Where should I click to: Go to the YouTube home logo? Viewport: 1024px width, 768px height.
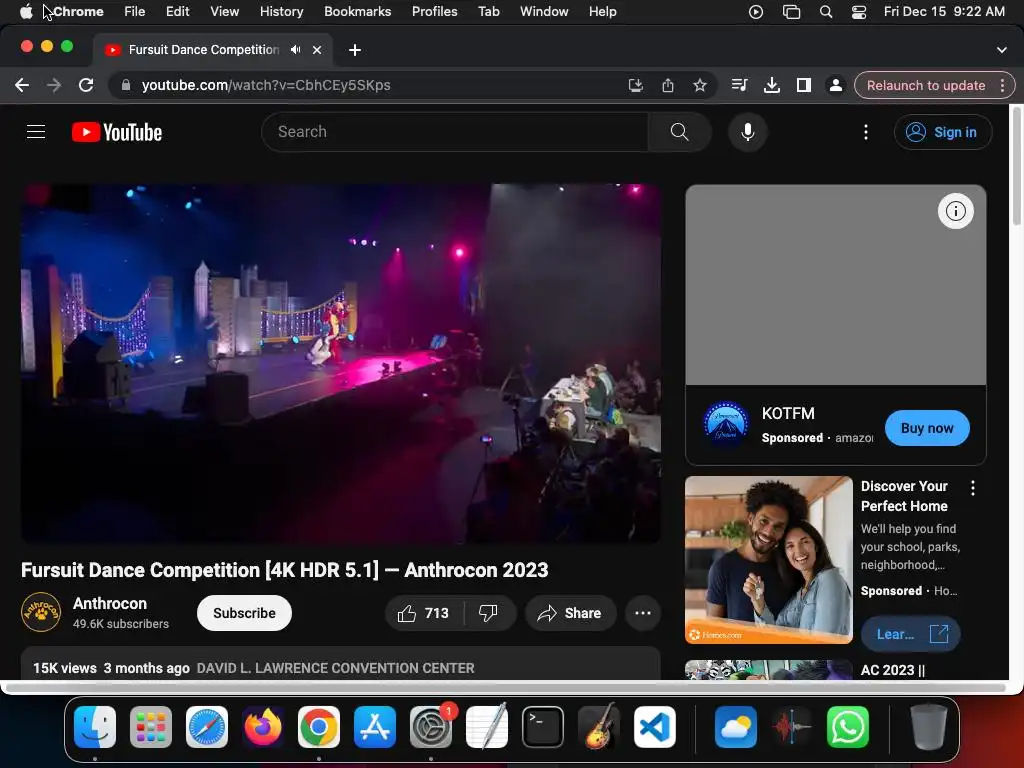click(x=117, y=132)
